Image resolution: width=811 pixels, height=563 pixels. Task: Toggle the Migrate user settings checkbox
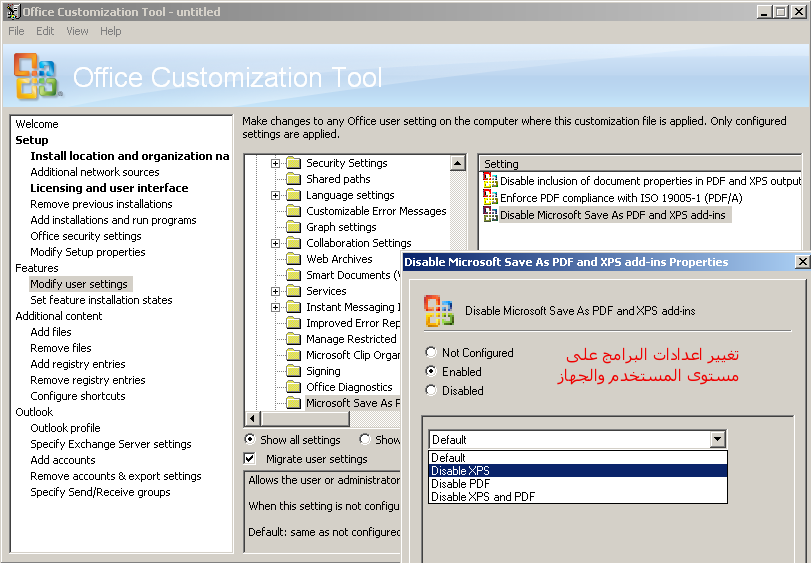click(250, 459)
